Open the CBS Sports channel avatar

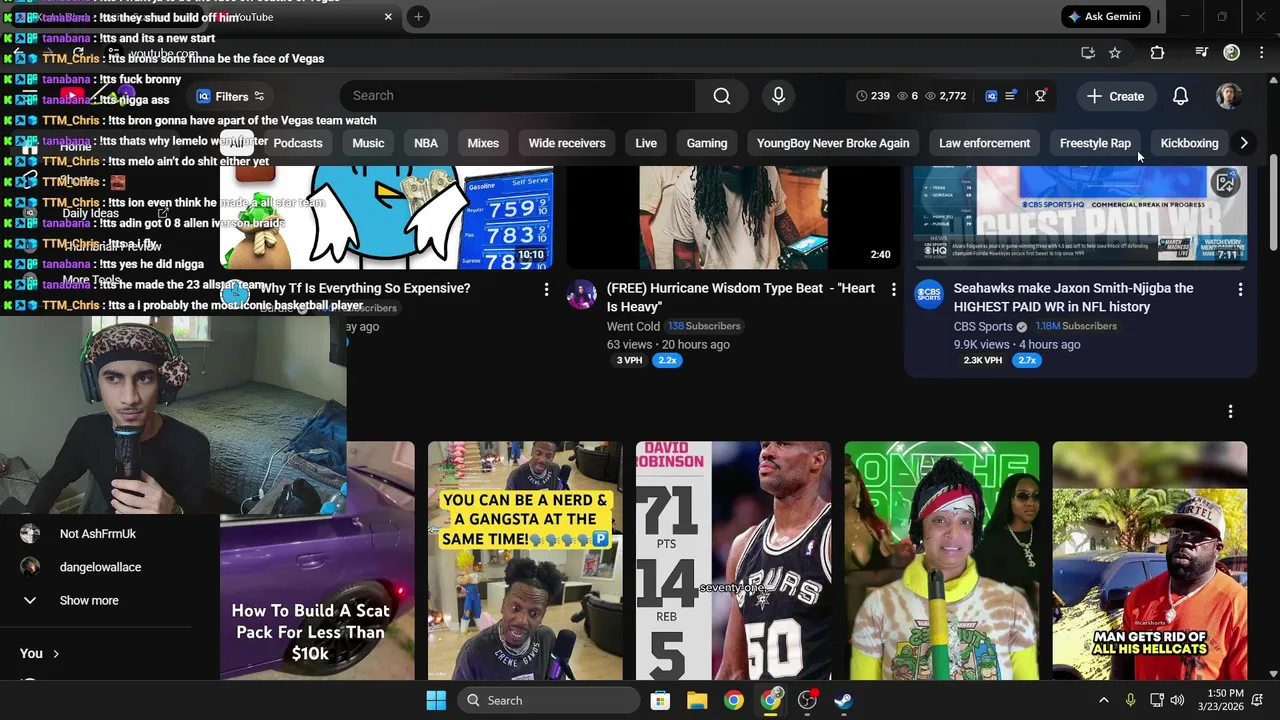point(929,295)
